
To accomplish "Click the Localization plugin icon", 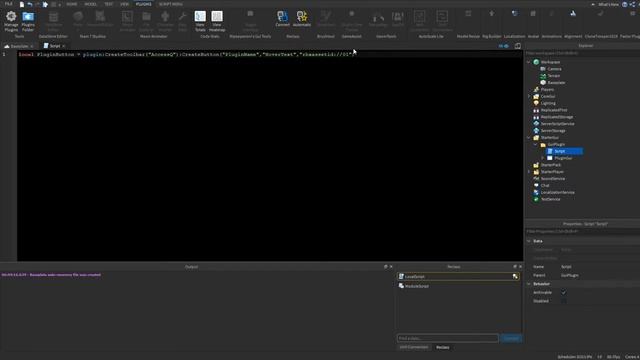I will 514,13.
